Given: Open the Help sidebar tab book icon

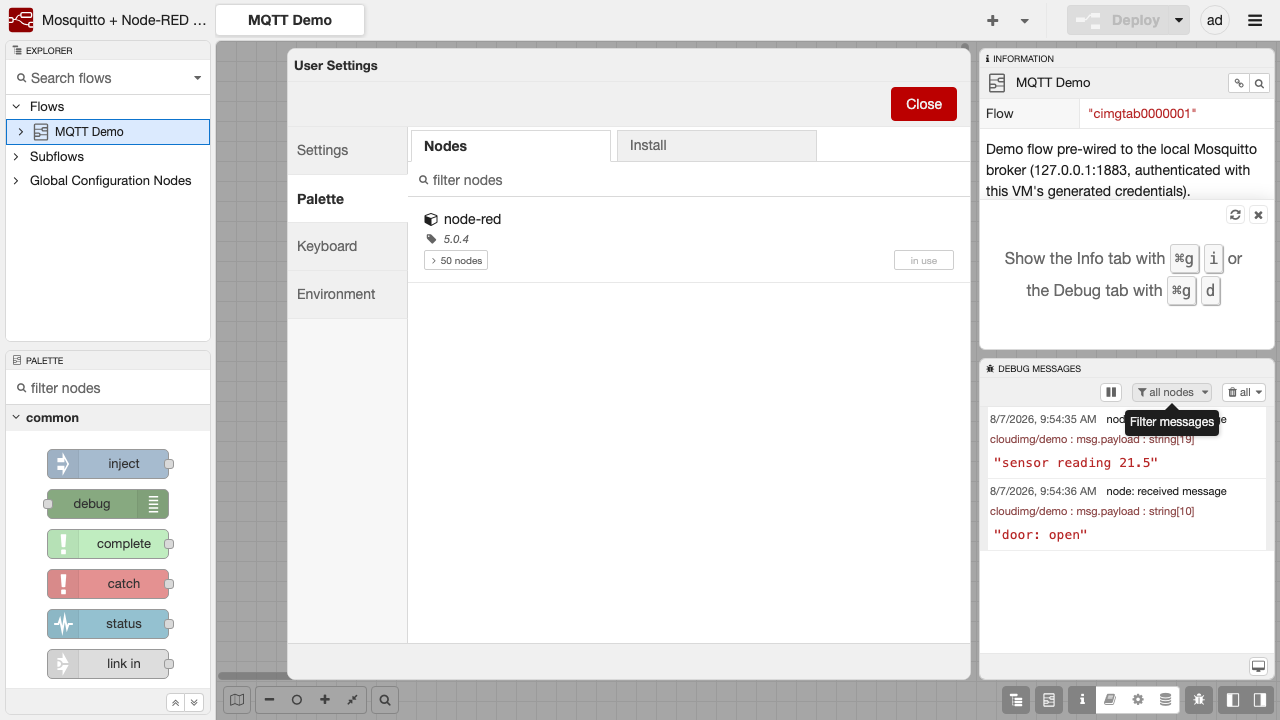Looking at the screenshot, I should [x=1110, y=700].
